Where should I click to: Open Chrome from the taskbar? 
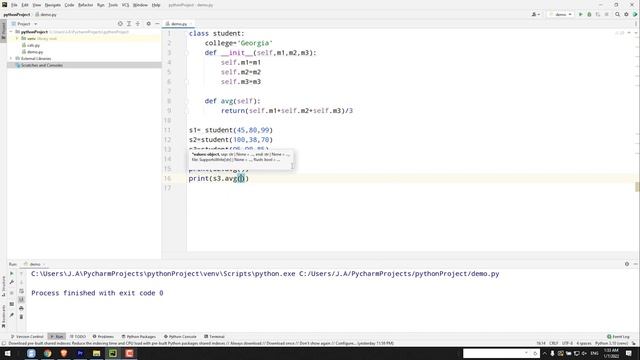click(47, 353)
